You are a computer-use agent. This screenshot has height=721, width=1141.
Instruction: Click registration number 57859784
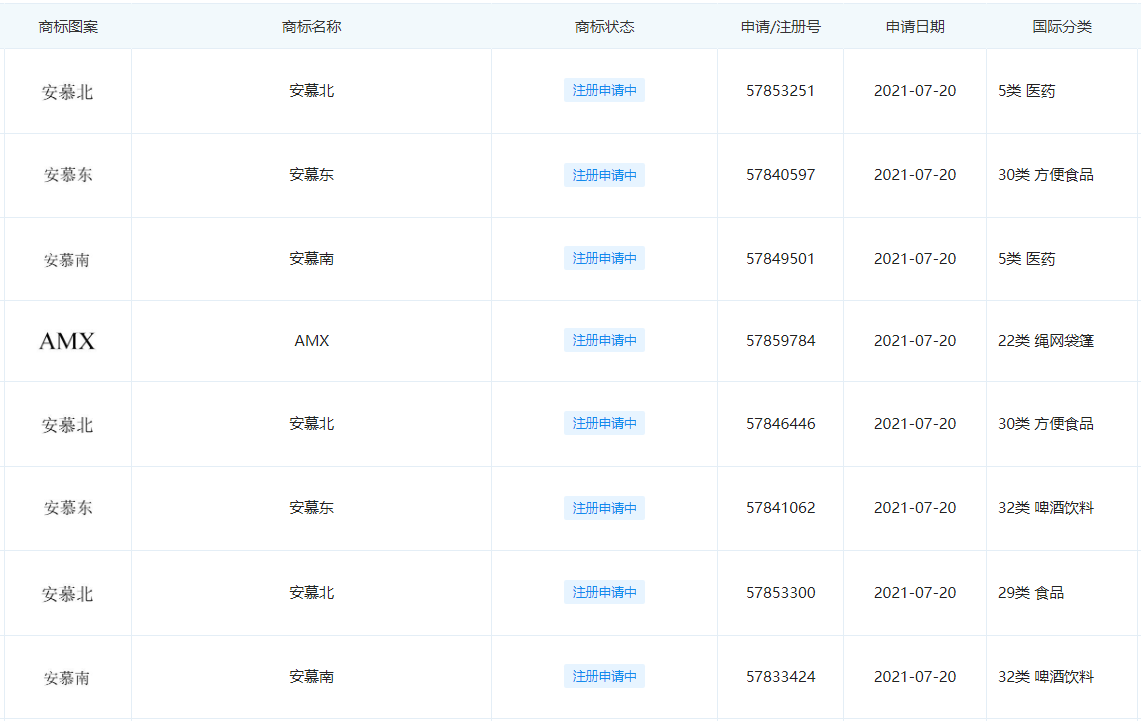[780, 340]
